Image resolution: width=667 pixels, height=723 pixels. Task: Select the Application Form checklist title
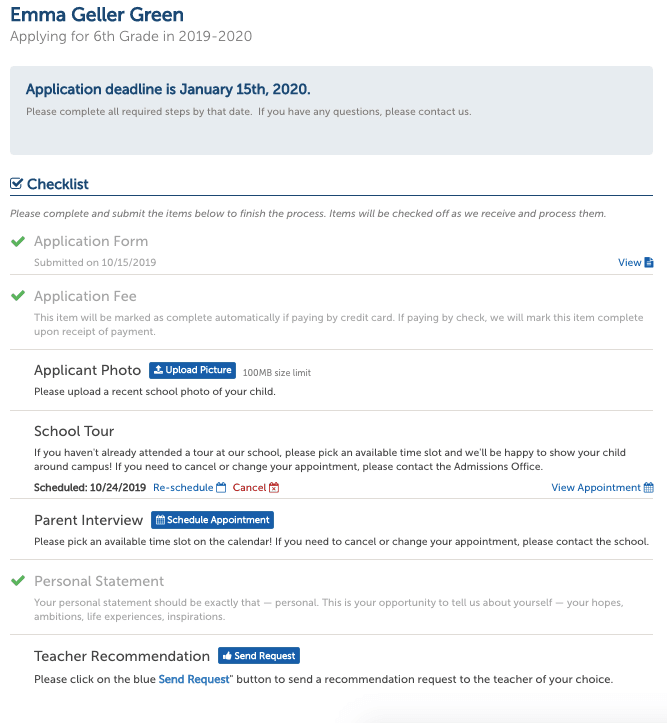point(91,242)
